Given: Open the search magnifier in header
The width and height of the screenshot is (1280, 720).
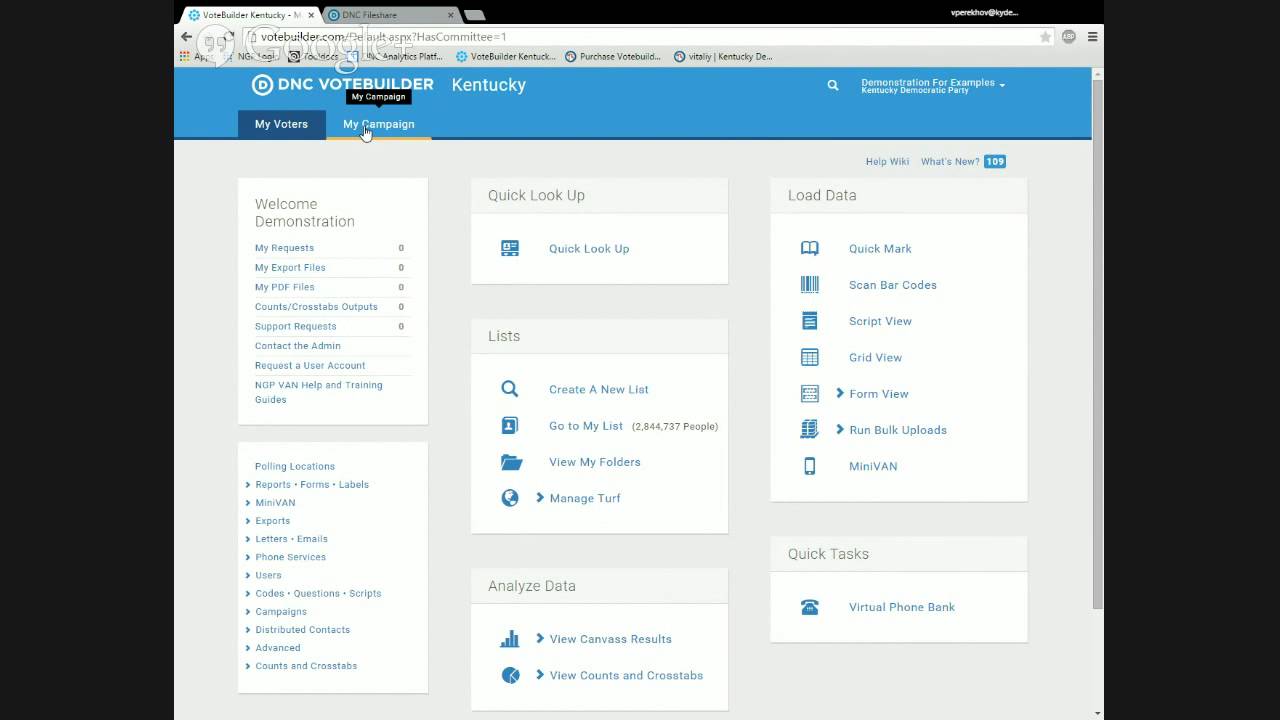Looking at the screenshot, I should (833, 86).
